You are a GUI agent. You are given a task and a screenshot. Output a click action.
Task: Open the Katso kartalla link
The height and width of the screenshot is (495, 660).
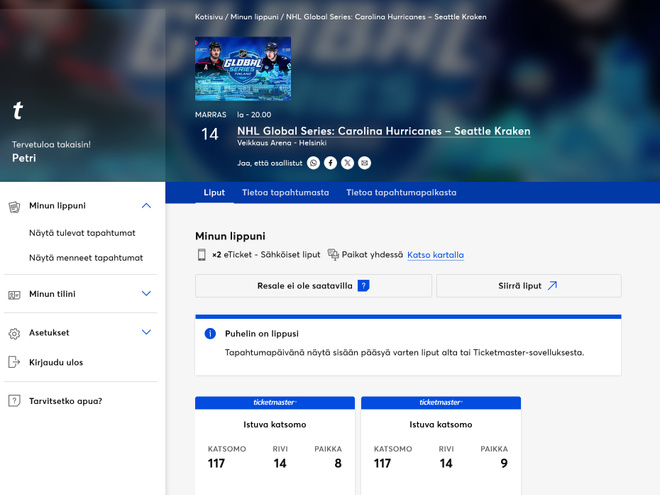[436, 255]
